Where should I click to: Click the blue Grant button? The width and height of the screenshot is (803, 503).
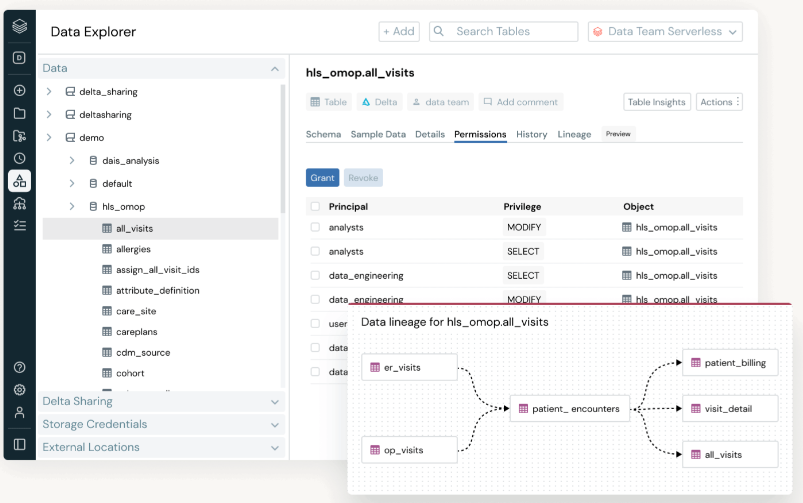pyautogui.click(x=322, y=177)
